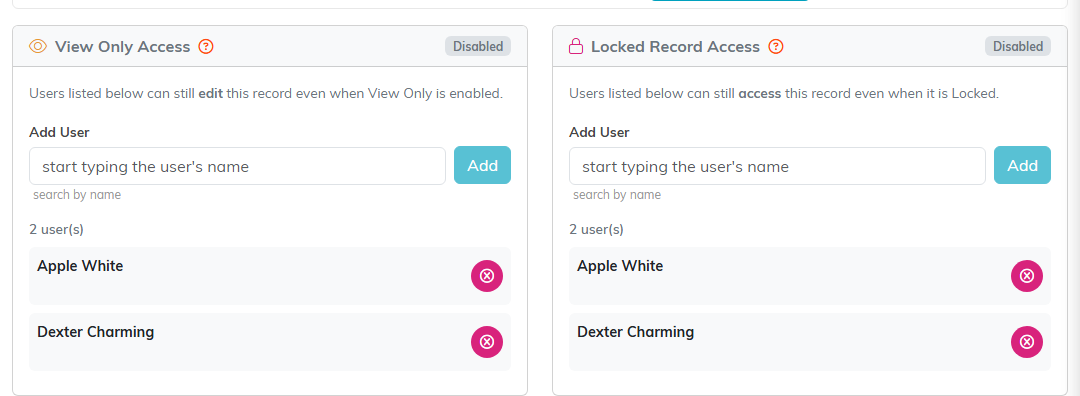Screen dimensions: 1080x396
Task: Click the View Only Access heading
Action: pyautogui.click(x=123, y=47)
